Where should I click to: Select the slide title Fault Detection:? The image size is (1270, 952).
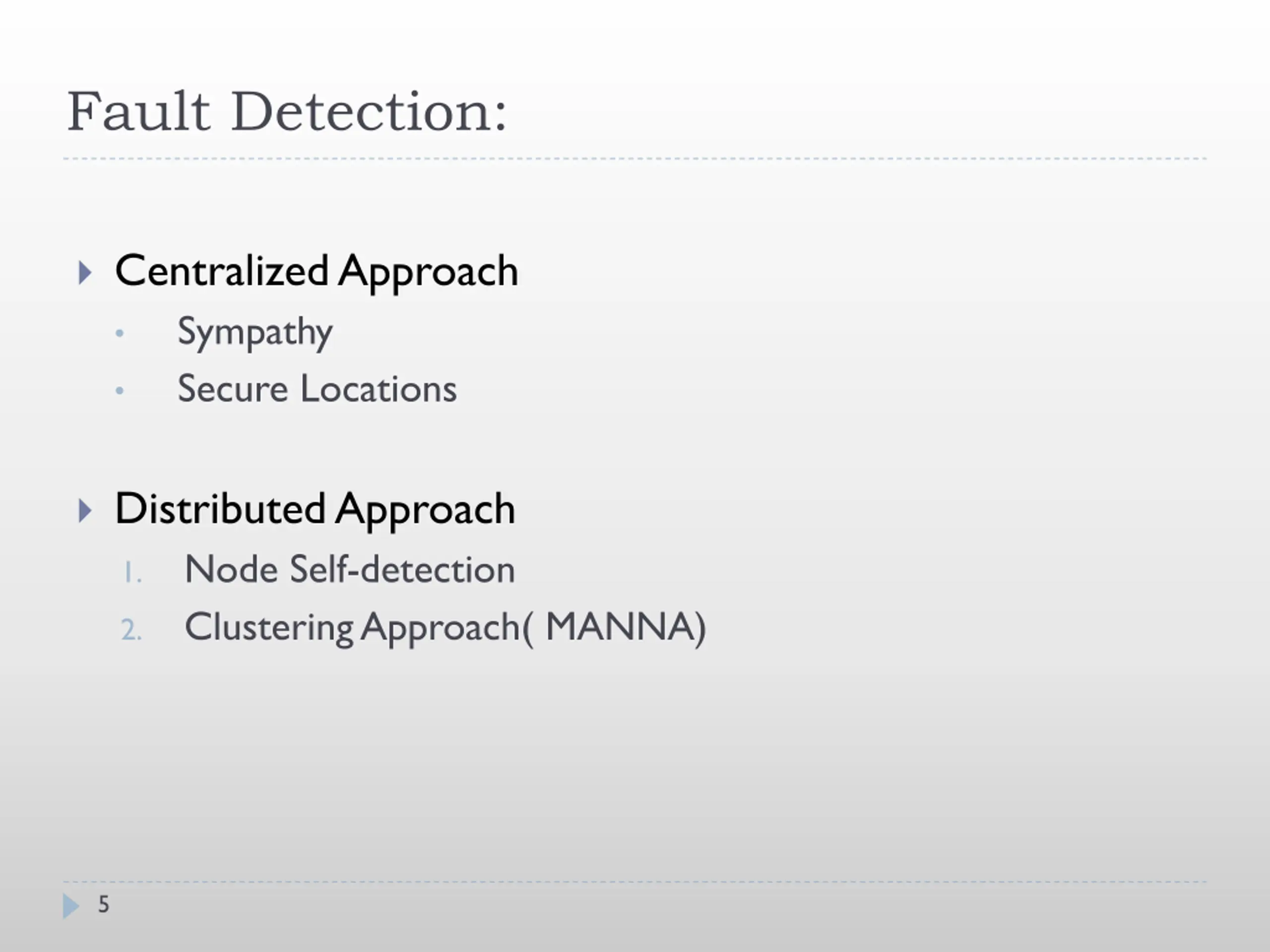[x=288, y=112]
